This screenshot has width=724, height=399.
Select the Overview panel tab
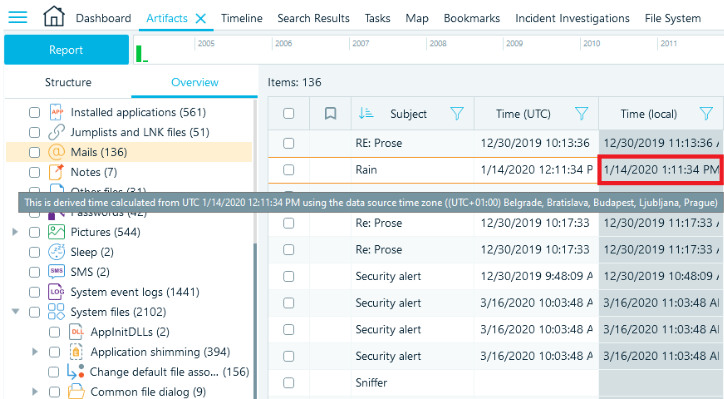coord(194,82)
